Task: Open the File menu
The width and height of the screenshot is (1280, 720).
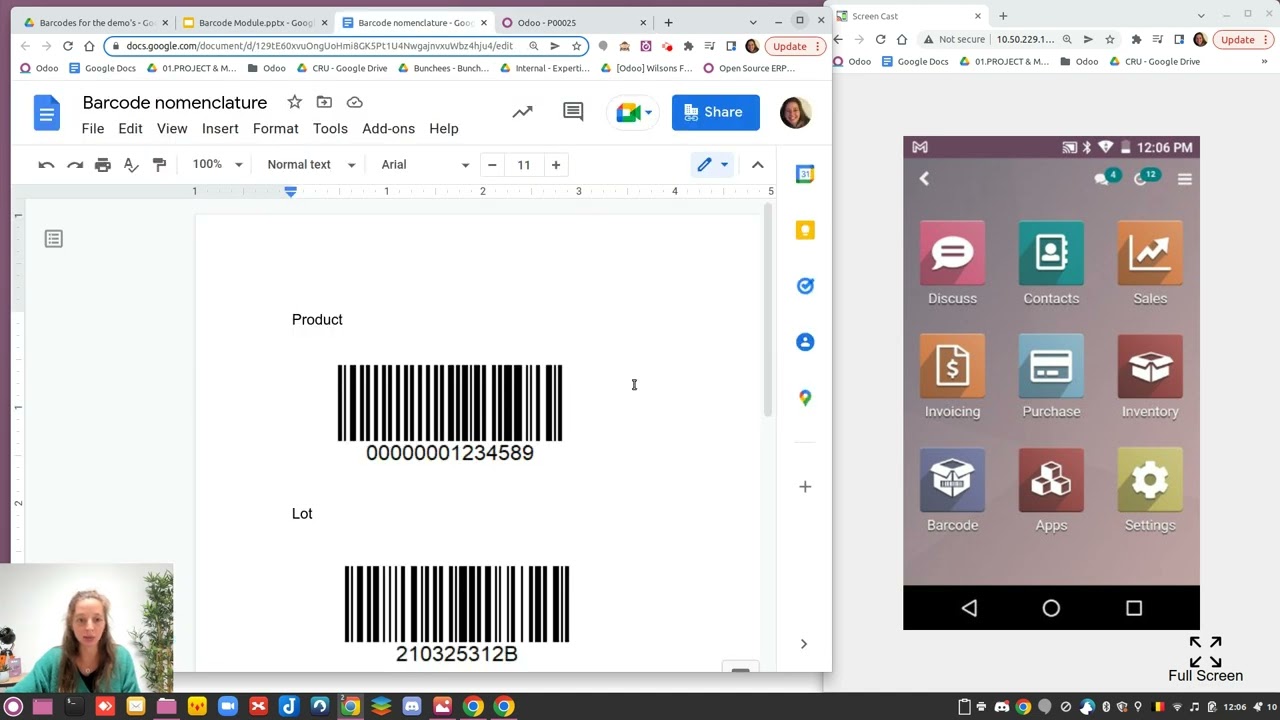Action: (x=93, y=128)
